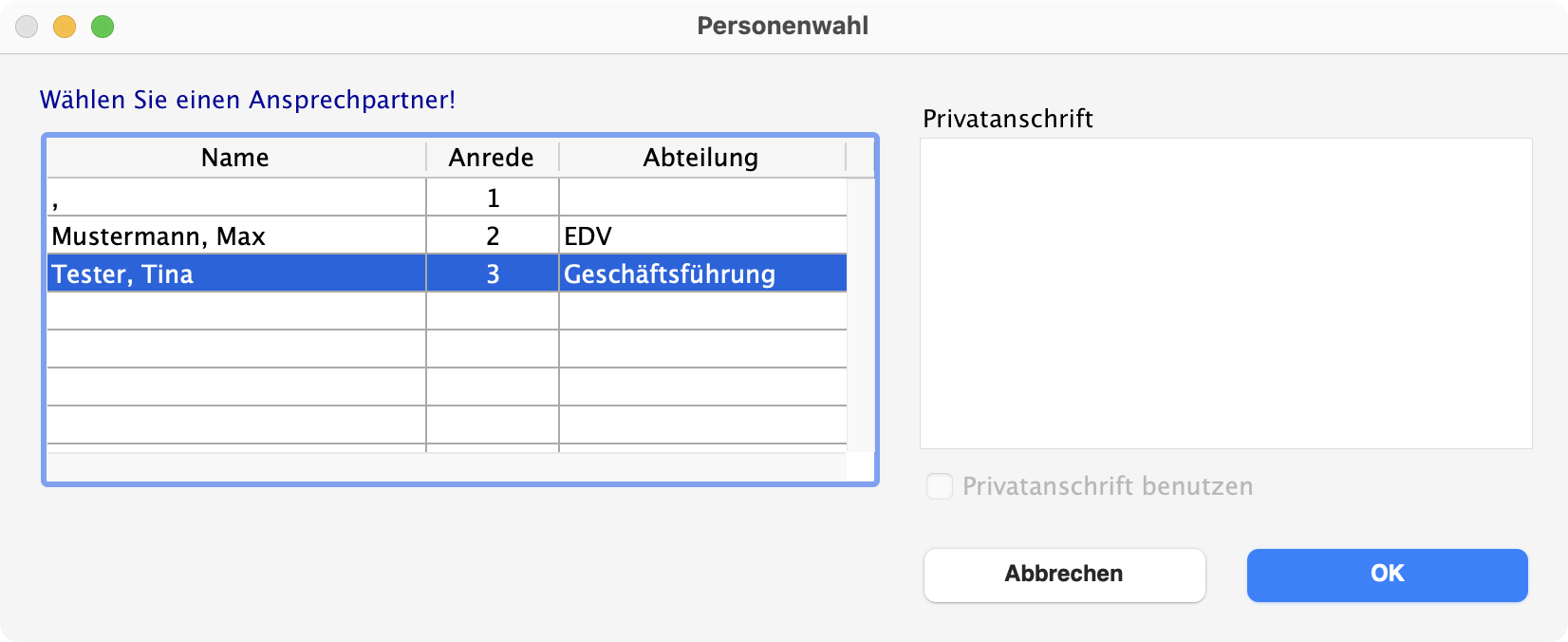
Task: Select the Tester, Tina row
Action: 235,274
